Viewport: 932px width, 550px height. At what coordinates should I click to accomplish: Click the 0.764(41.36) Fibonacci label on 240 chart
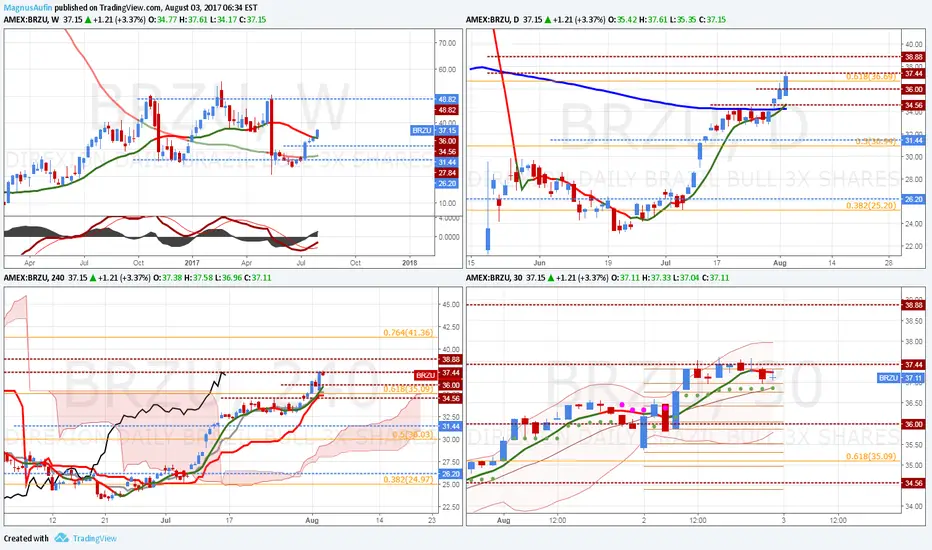click(x=408, y=333)
